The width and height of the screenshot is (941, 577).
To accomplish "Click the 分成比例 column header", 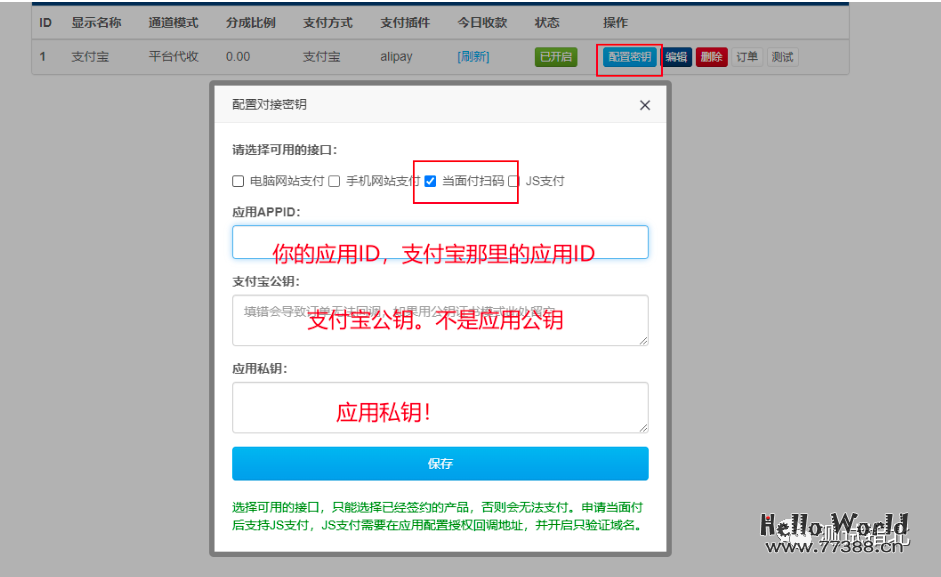I will click(x=251, y=23).
